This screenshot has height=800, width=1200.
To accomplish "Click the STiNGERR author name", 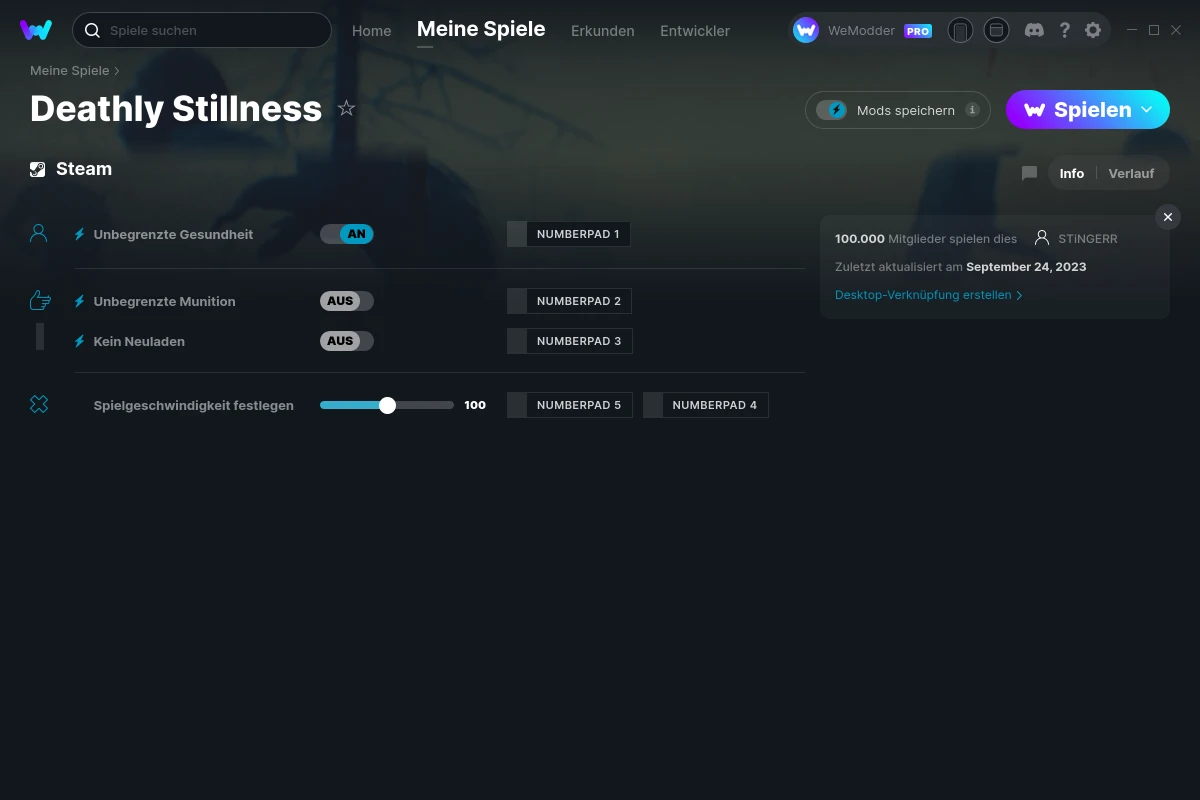I will tap(1087, 238).
